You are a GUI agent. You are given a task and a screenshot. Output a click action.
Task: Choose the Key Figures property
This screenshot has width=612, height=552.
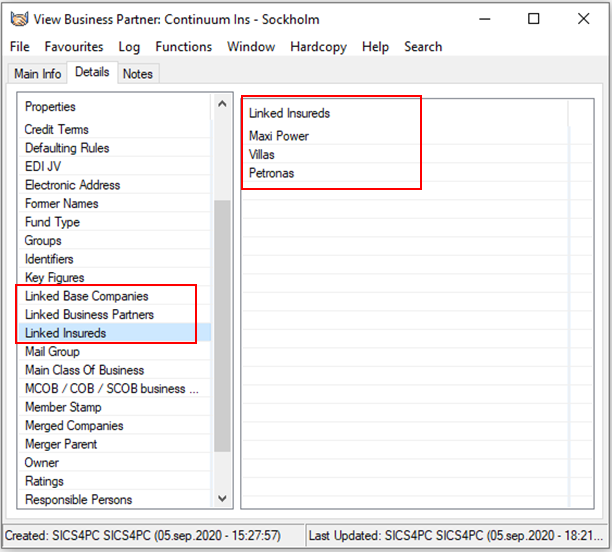click(x=54, y=278)
